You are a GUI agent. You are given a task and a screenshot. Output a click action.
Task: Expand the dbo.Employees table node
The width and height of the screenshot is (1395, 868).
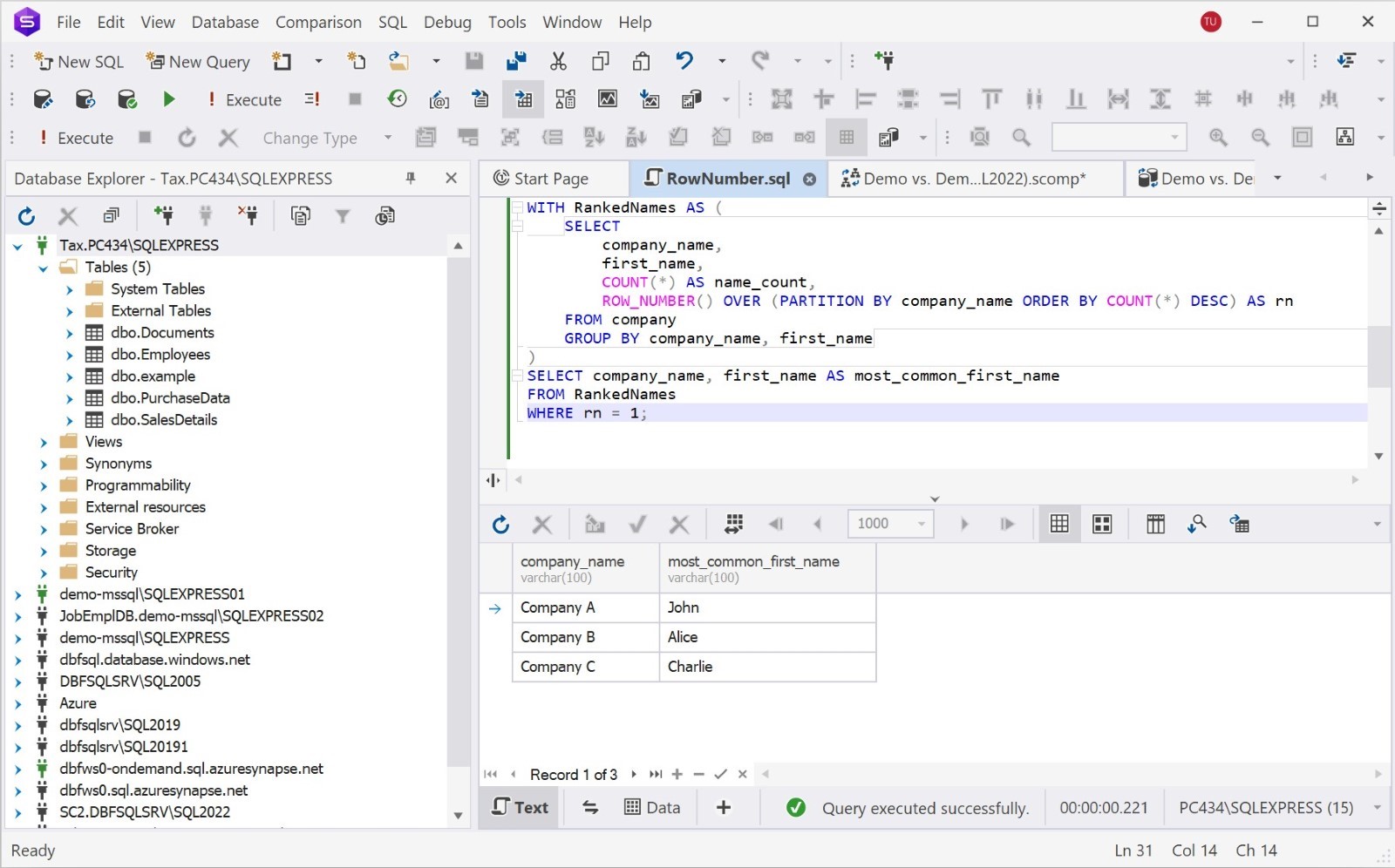[x=70, y=356]
